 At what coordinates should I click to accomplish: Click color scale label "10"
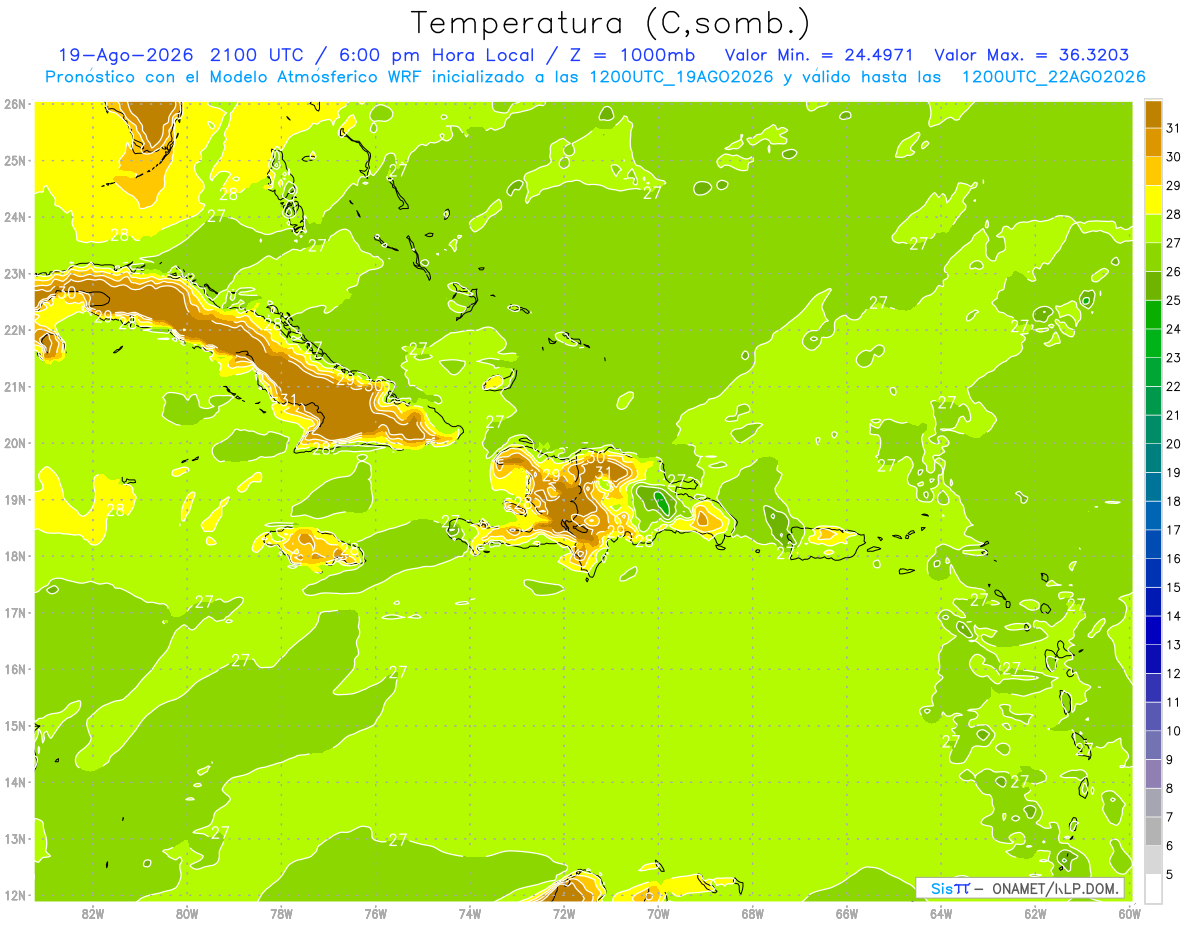click(x=1173, y=731)
